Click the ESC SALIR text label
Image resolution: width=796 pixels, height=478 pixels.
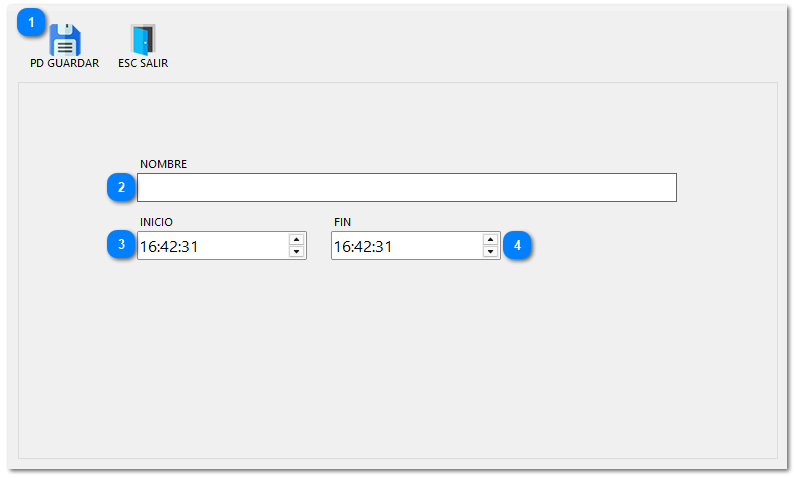point(143,63)
